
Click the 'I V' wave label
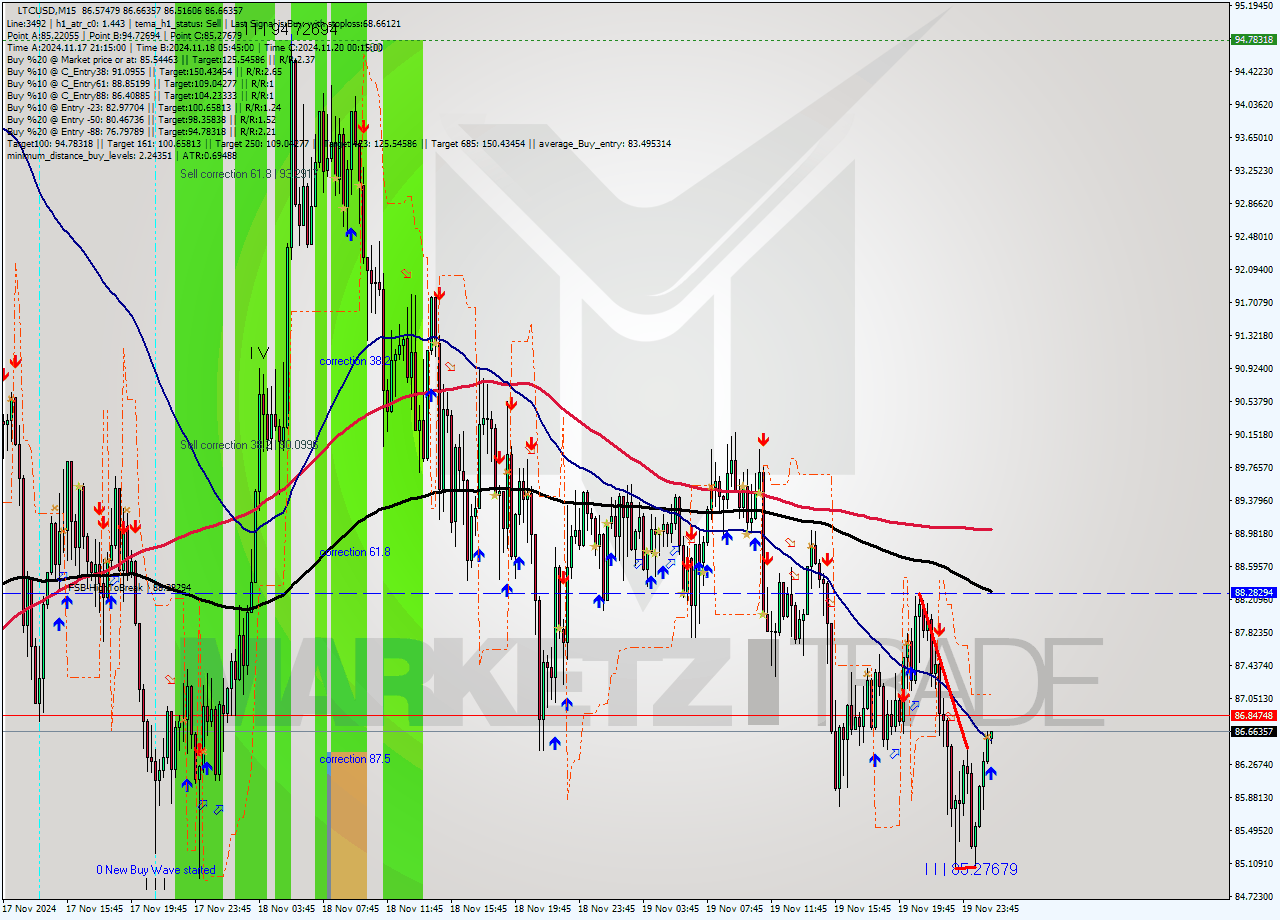pyautogui.click(x=259, y=353)
